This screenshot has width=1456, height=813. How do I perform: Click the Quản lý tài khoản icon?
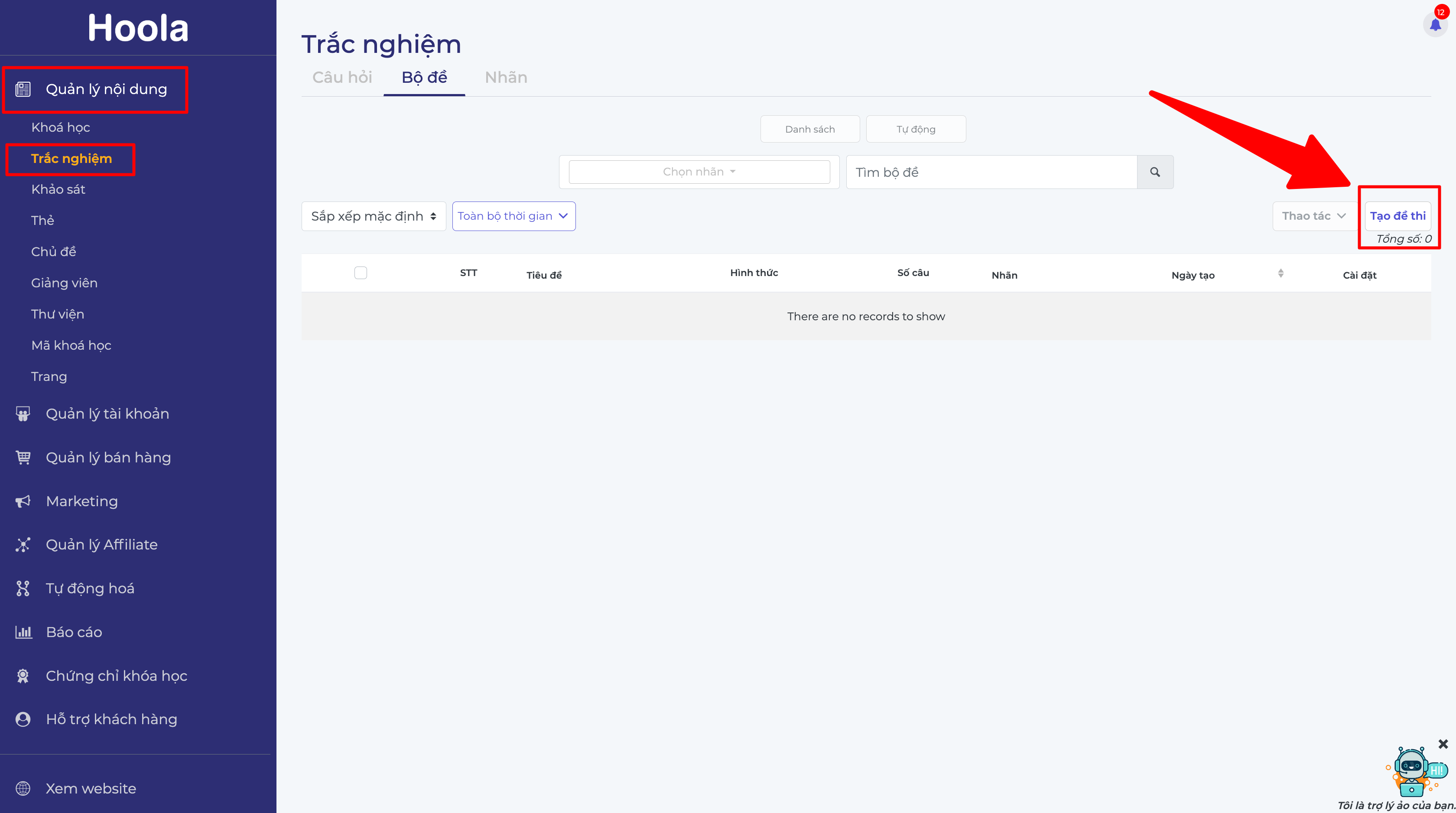click(x=23, y=414)
